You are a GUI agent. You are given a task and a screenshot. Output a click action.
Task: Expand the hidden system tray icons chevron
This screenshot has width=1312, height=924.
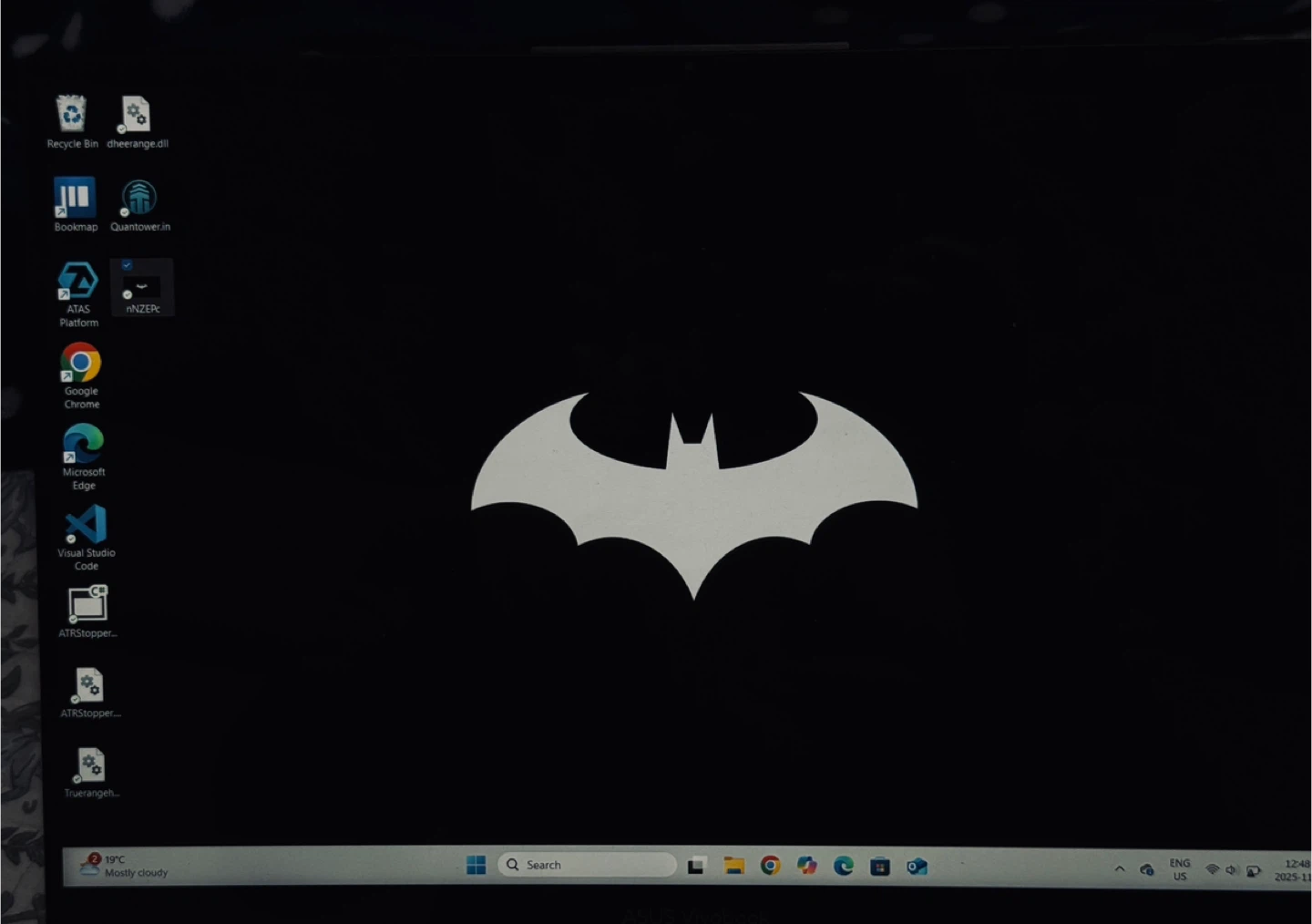tap(1120, 869)
